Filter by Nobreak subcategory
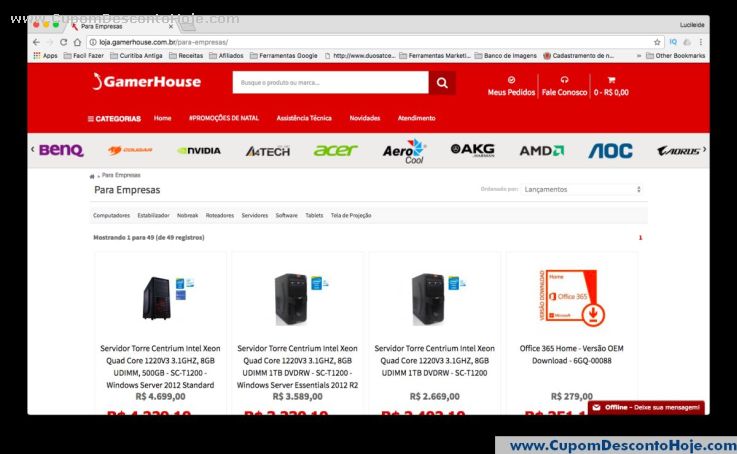 pyautogui.click(x=188, y=216)
